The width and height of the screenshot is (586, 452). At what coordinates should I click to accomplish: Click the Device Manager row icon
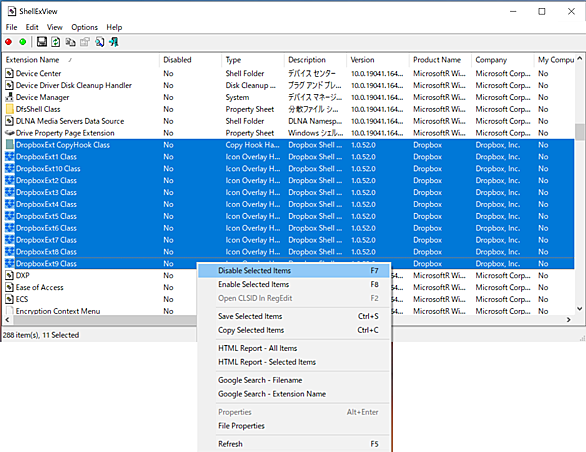click(9, 97)
